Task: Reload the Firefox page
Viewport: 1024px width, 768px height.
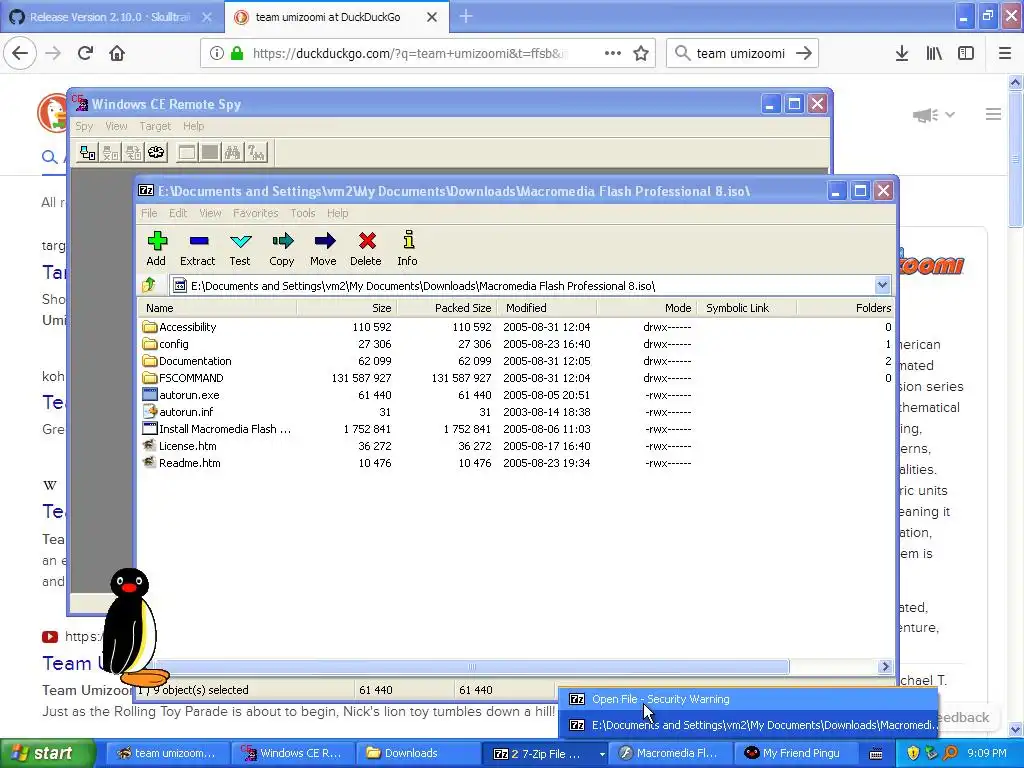Action: (86, 53)
